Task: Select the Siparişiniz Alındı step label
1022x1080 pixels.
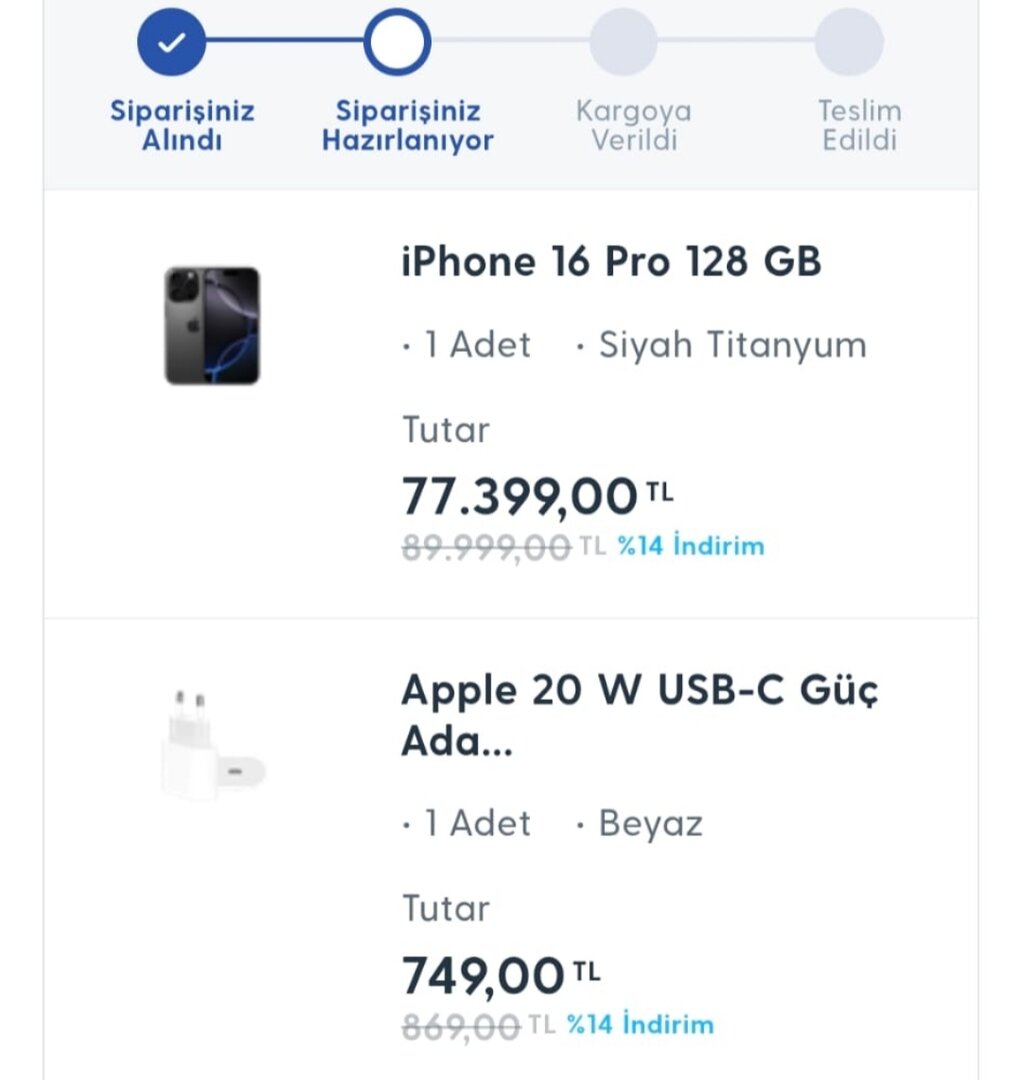Action: click(x=182, y=125)
